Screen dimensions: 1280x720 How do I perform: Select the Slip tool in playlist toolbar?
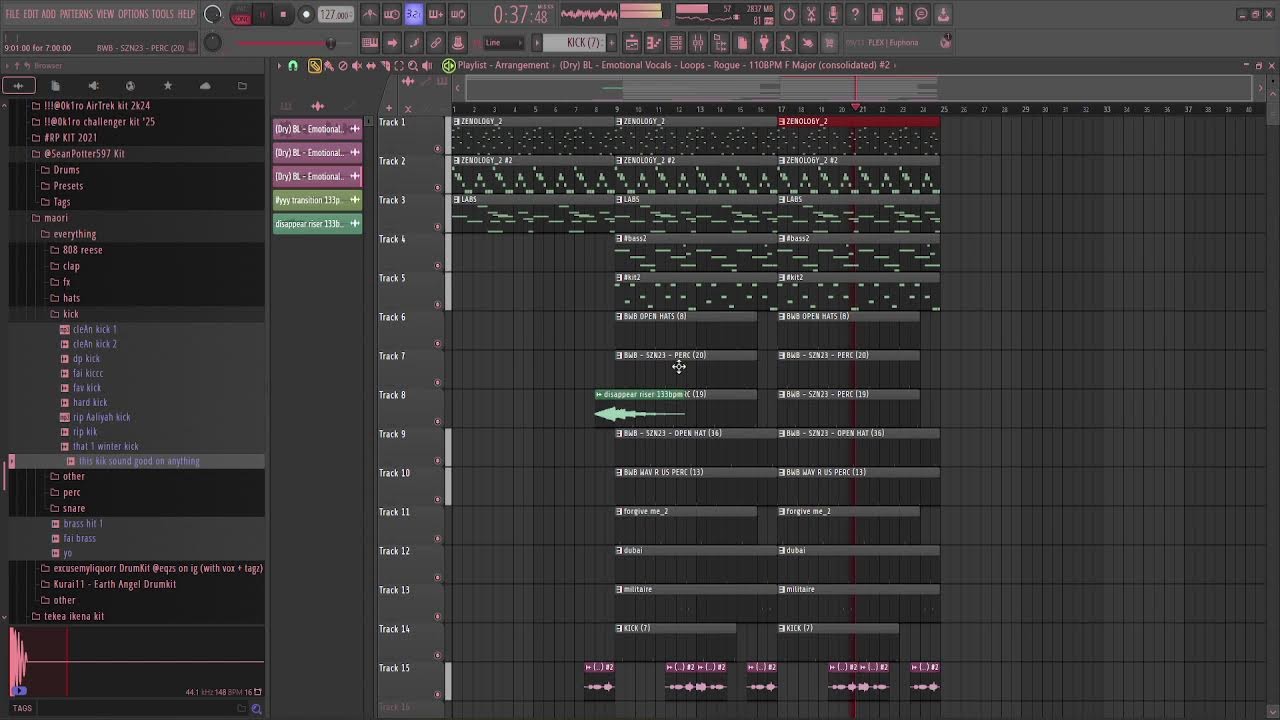[x=371, y=66]
